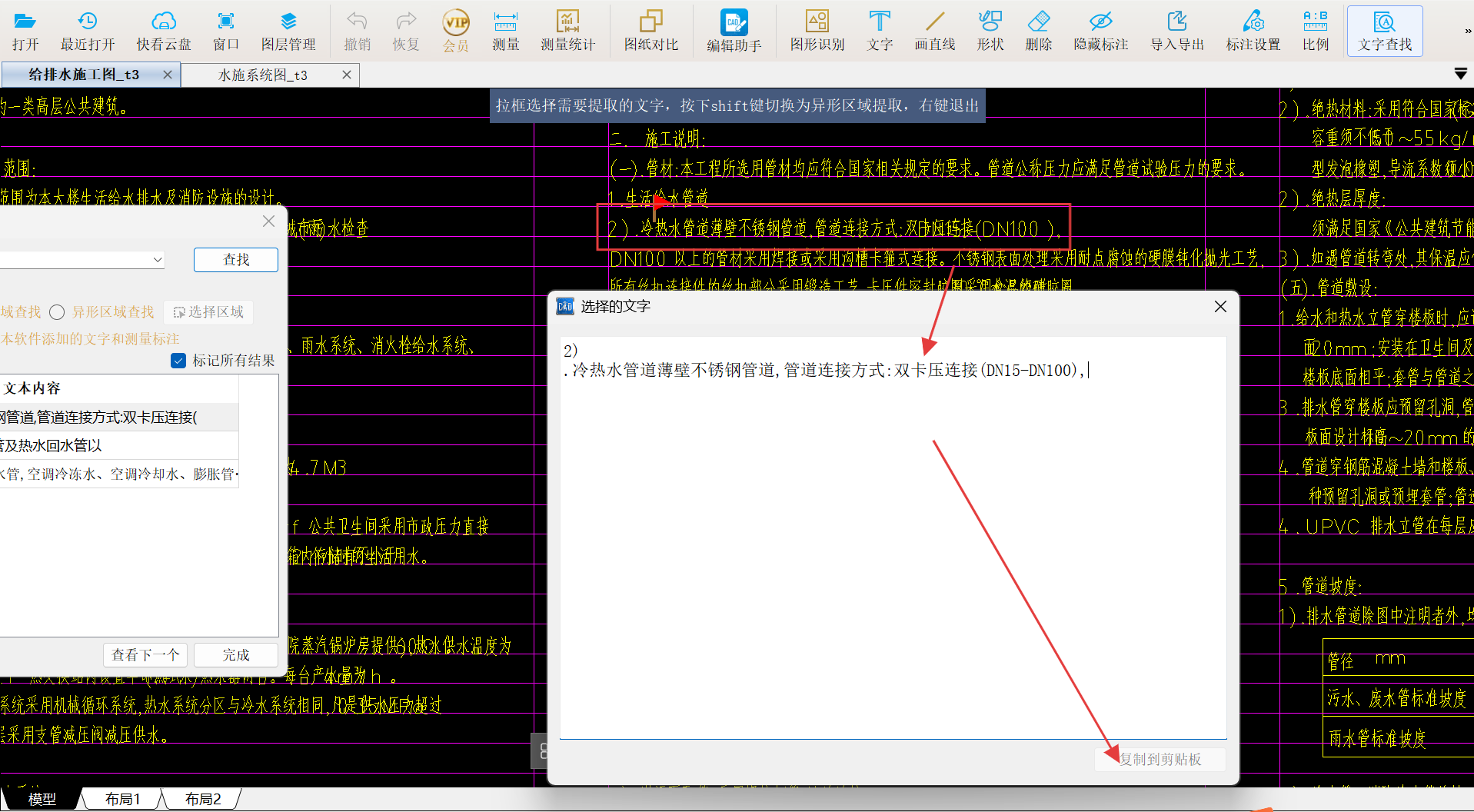Toggle 隐藏标注 hide annotations
Viewport: 1474px width, 812px height.
click(1101, 31)
